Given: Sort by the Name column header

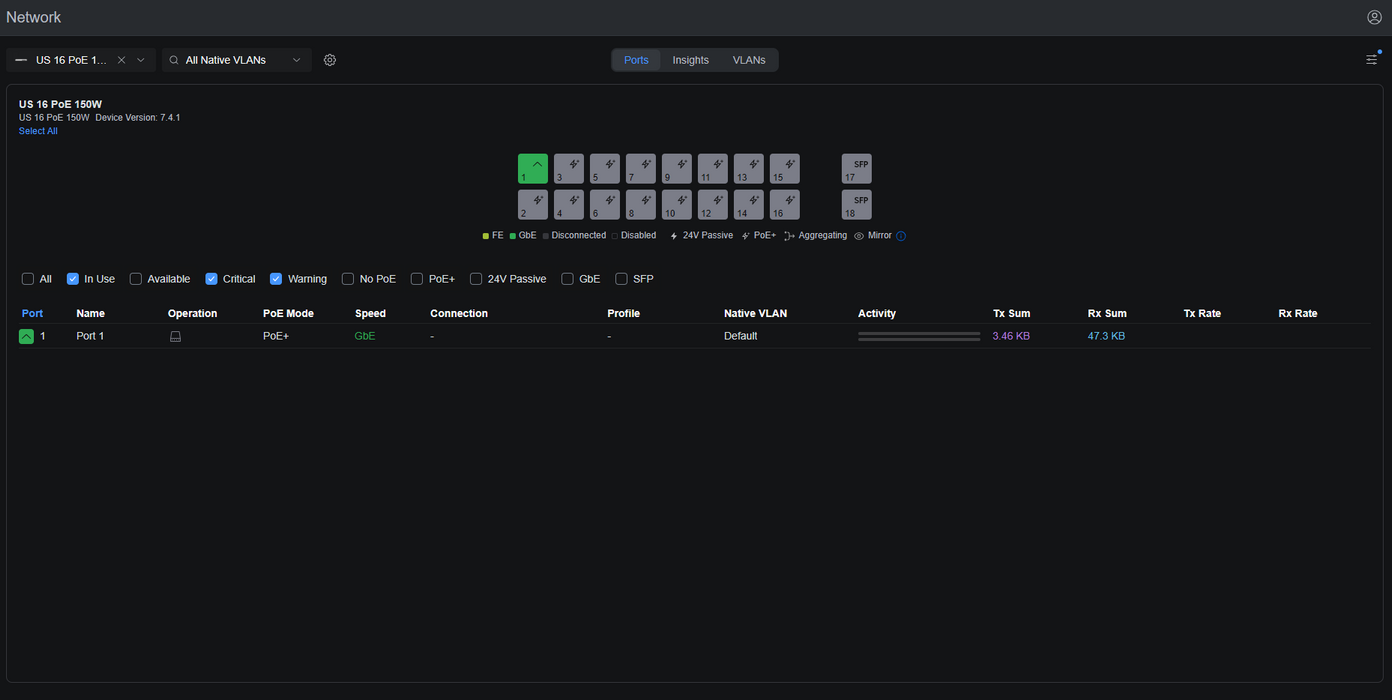Looking at the screenshot, I should [90, 313].
